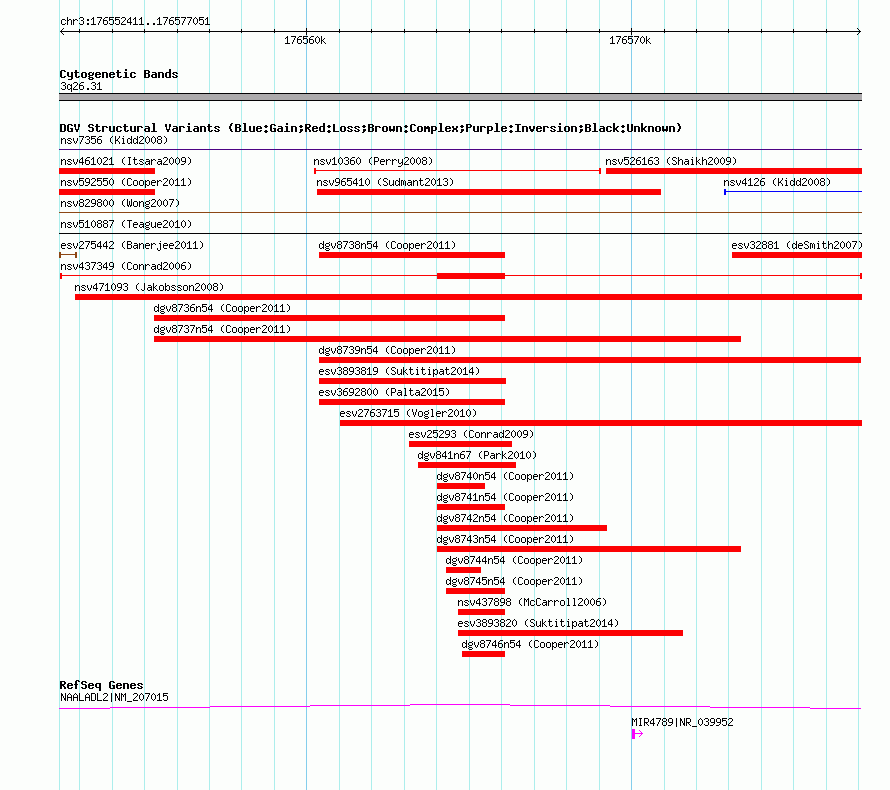Click esv3692800 (Palta2015) label
The height and width of the screenshot is (790, 890).
pos(384,392)
